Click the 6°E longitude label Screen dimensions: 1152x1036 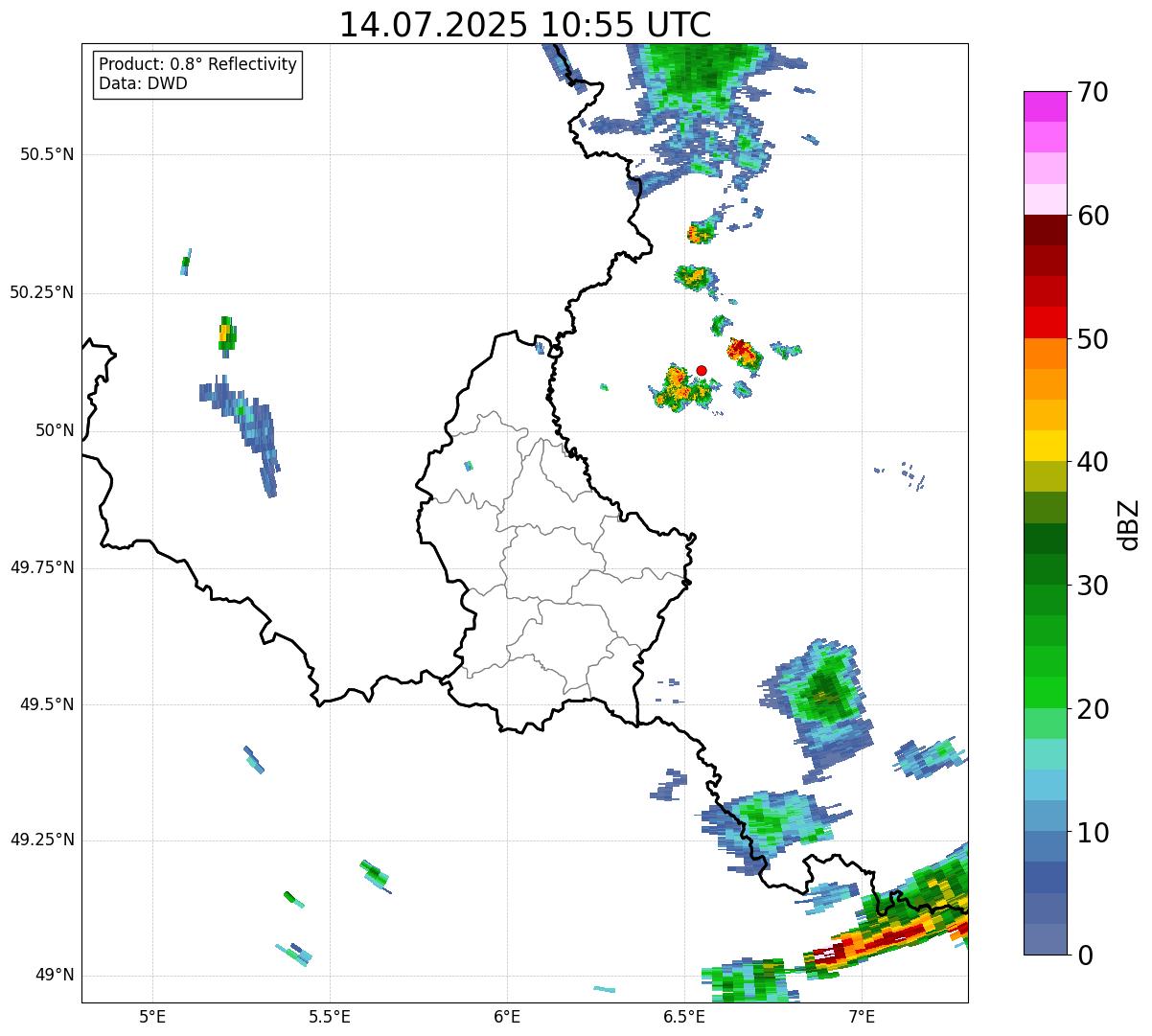pyautogui.click(x=507, y=1016)
